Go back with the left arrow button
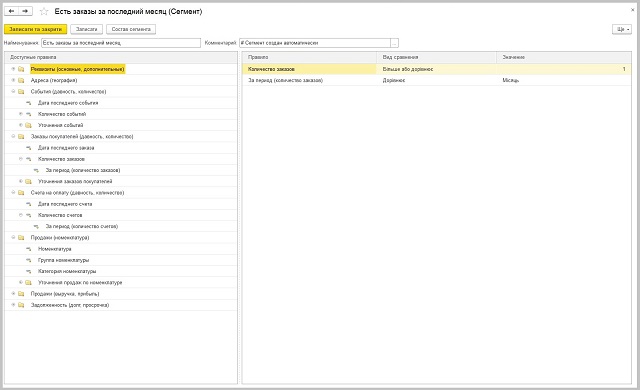640x390 pixels. click(11, 11)
